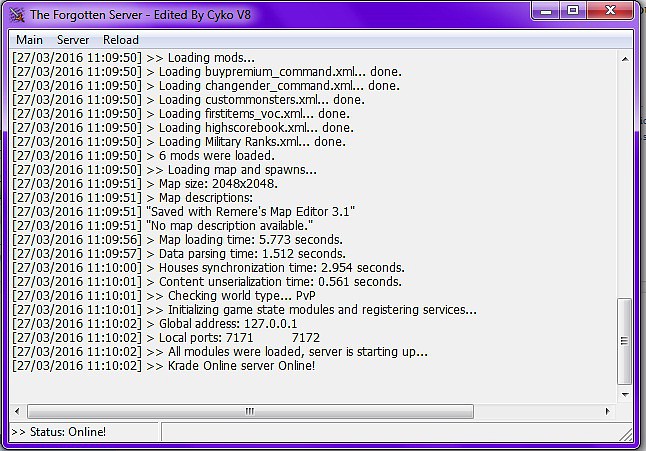Select the 'Map loading time: 5.773 seconds.' line
Screen dimensions: 646x451
click(x=177, y=240)
